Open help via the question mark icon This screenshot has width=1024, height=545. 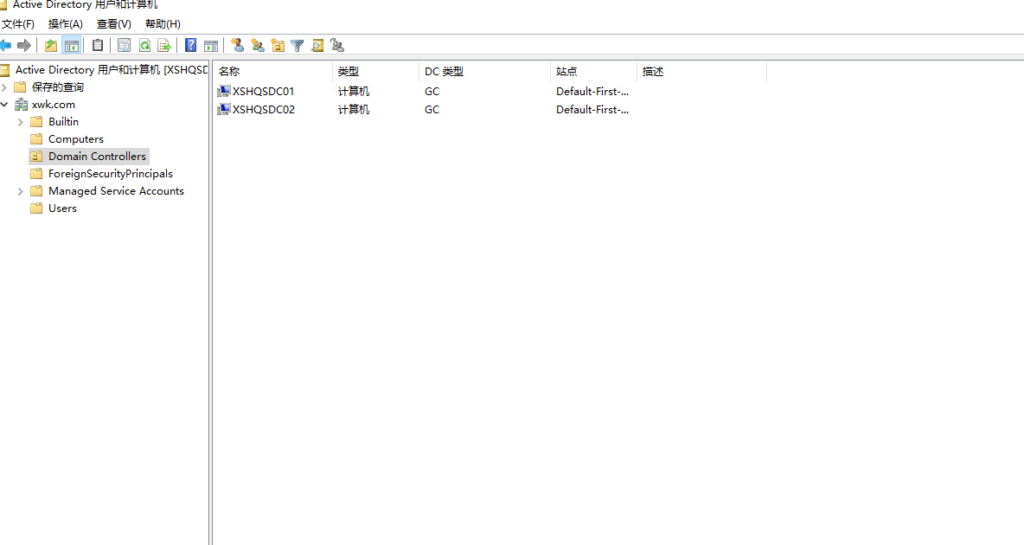pos(191,45)
